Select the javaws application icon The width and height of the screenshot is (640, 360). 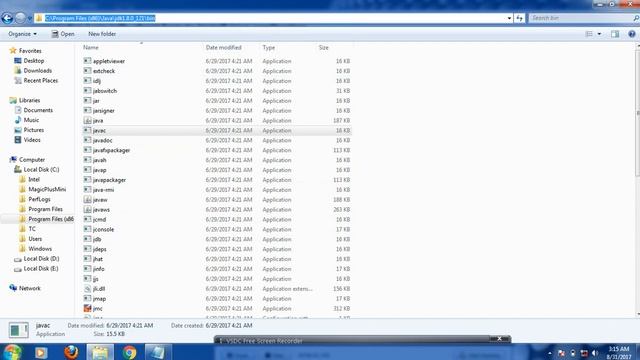click(x=87, y=209)
